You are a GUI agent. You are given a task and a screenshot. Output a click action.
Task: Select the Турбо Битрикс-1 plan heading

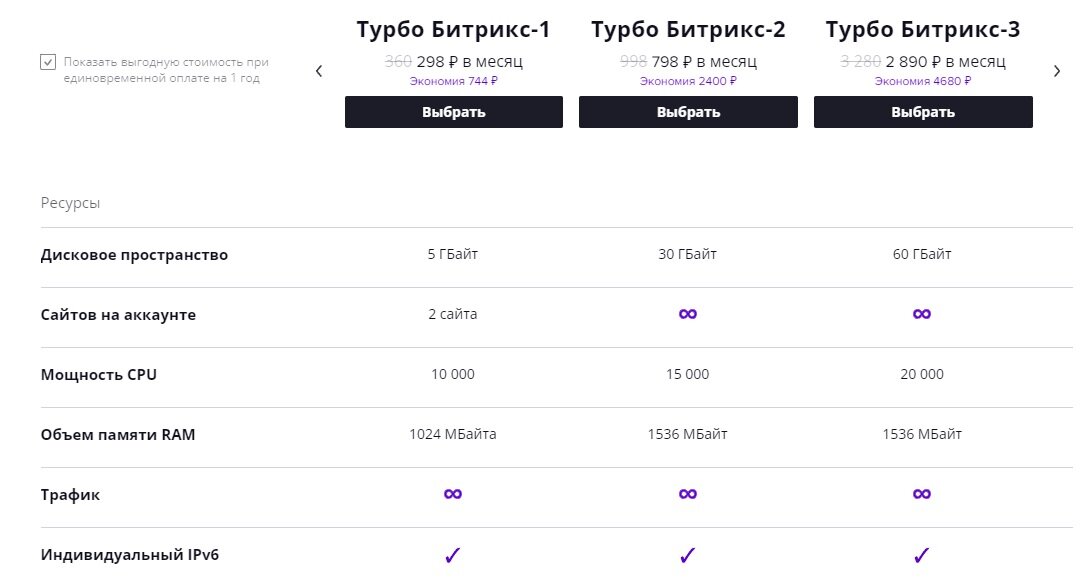[x=454, y=29]
